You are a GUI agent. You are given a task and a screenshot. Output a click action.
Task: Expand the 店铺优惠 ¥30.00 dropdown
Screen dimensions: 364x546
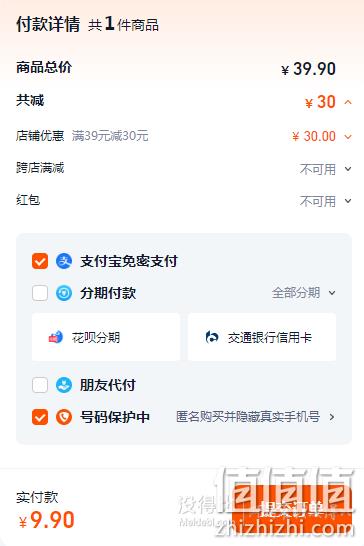tap(348, 136)
